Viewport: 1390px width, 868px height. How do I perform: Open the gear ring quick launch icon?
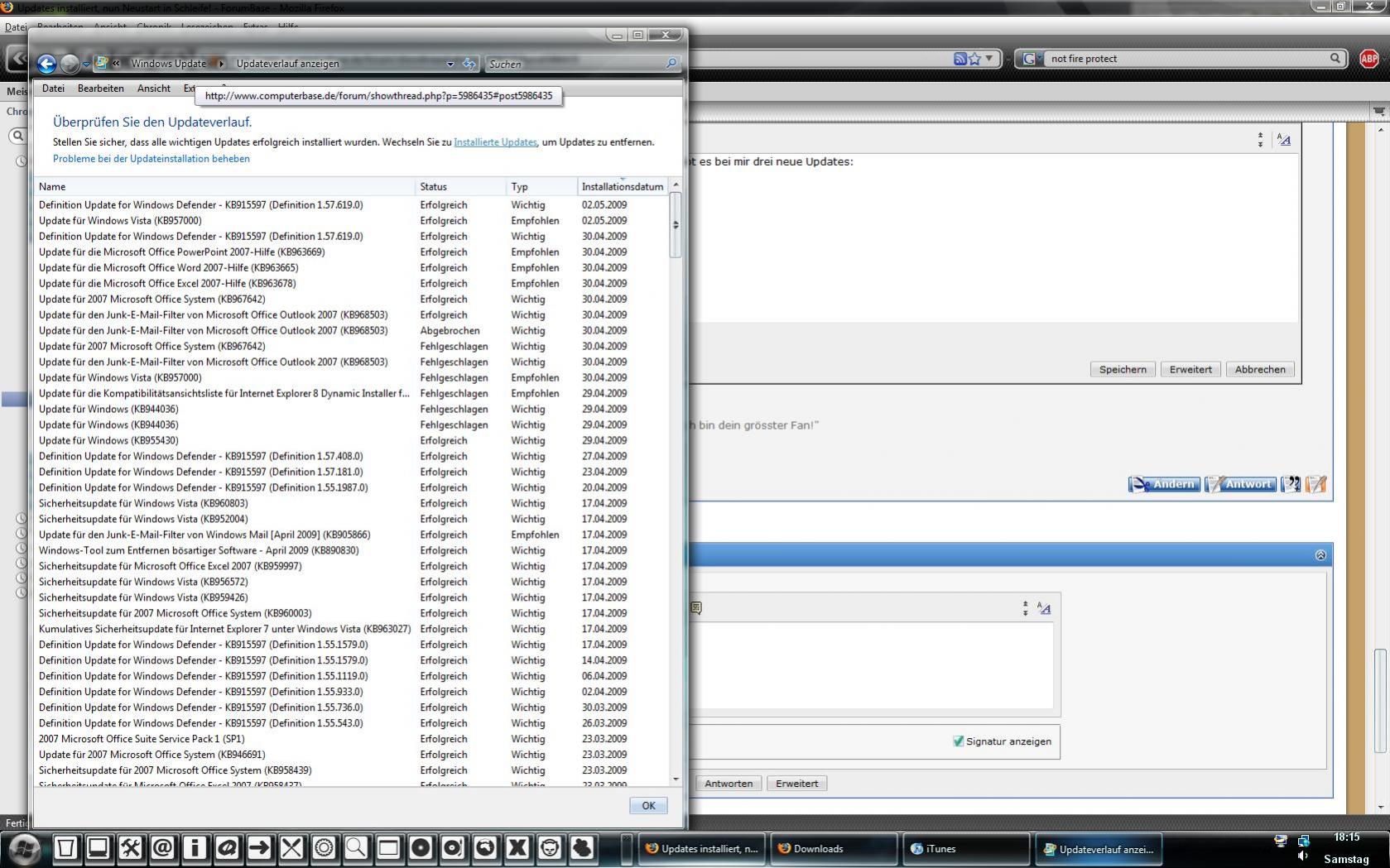coord(324,847)
